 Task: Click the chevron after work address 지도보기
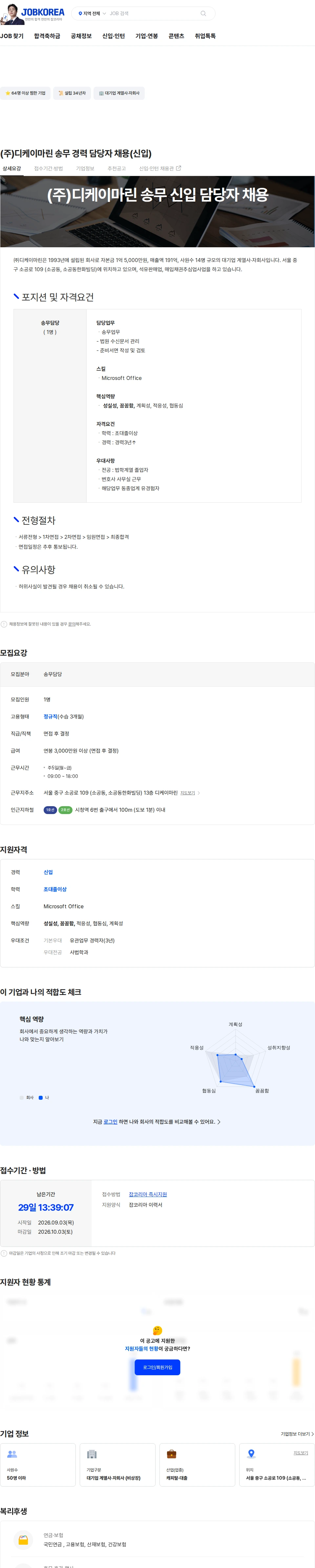tap(199, 793)
